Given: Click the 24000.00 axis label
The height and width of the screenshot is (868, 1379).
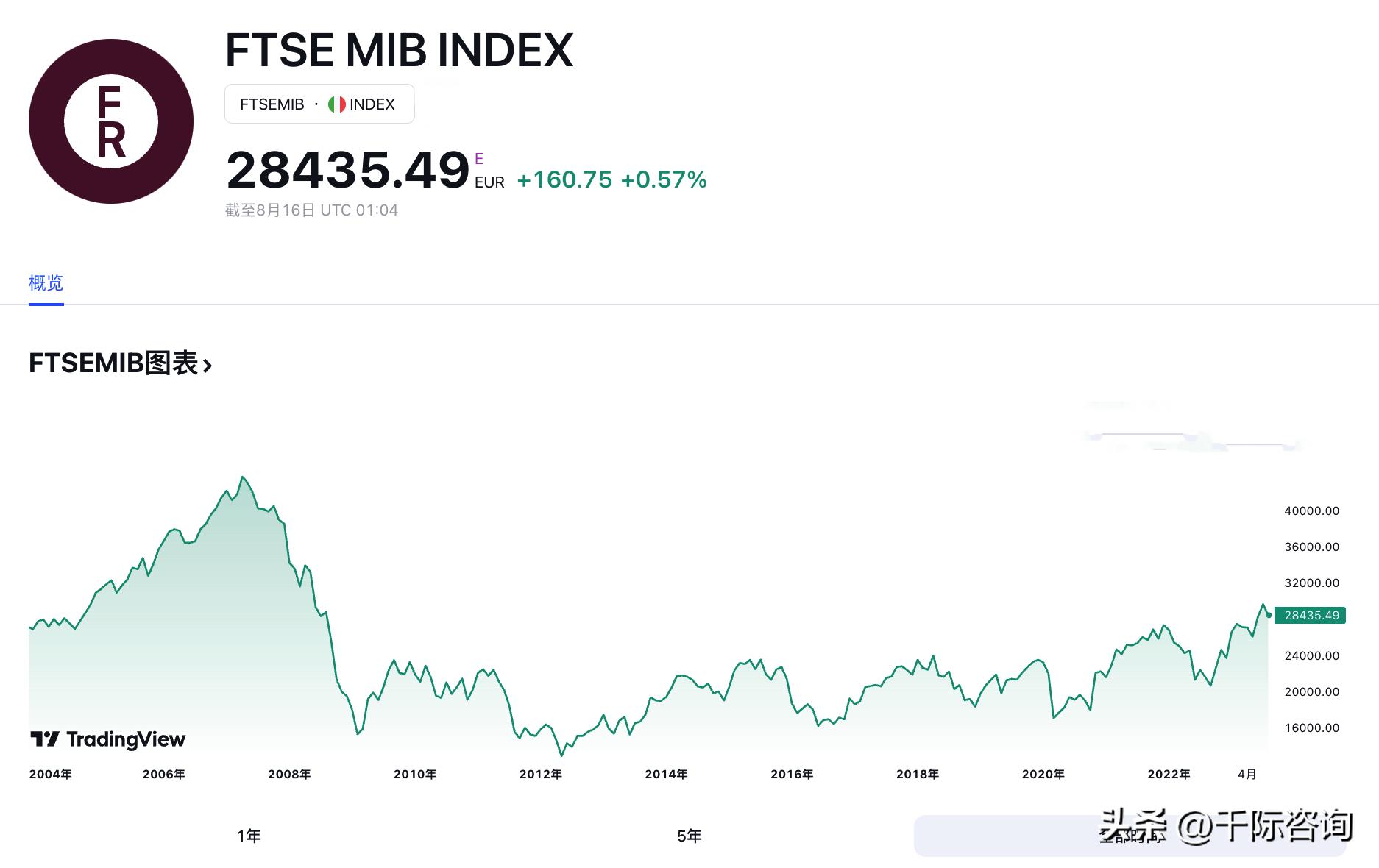Looking at the screenshot, I should pyautogui.click(x=1311, y=655).
